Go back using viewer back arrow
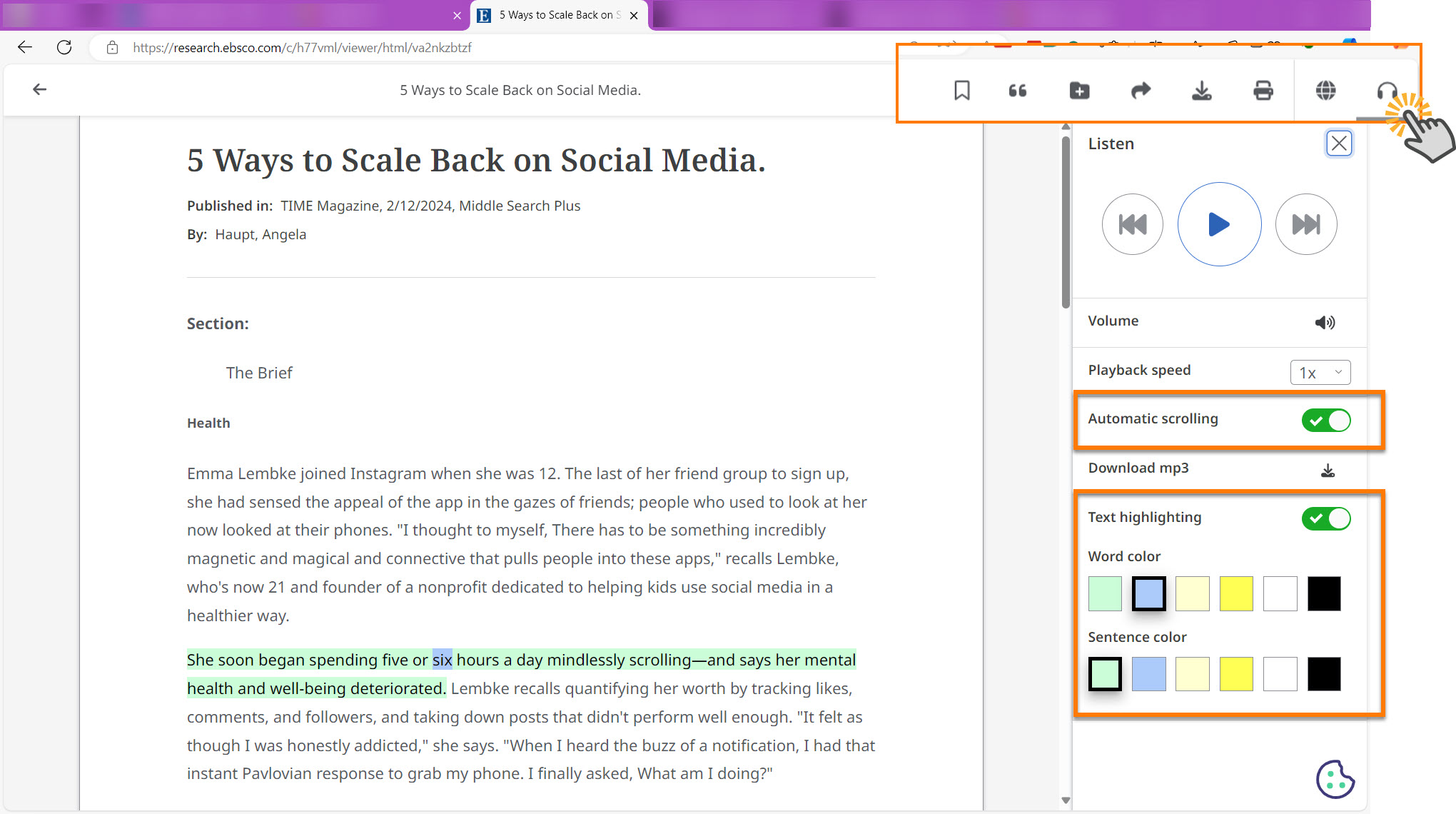 tap(39, 89)
